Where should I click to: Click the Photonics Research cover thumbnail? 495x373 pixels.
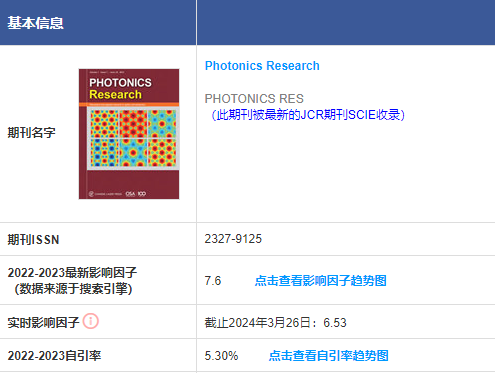pos(129,134)
